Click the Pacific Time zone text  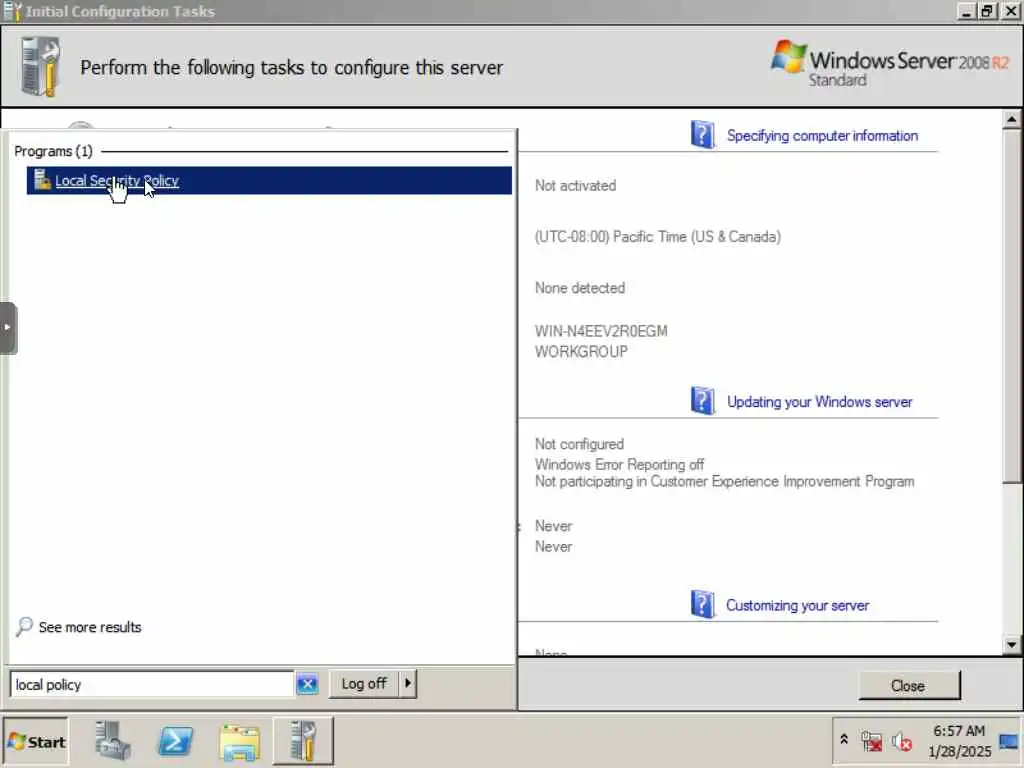(658, 236)
